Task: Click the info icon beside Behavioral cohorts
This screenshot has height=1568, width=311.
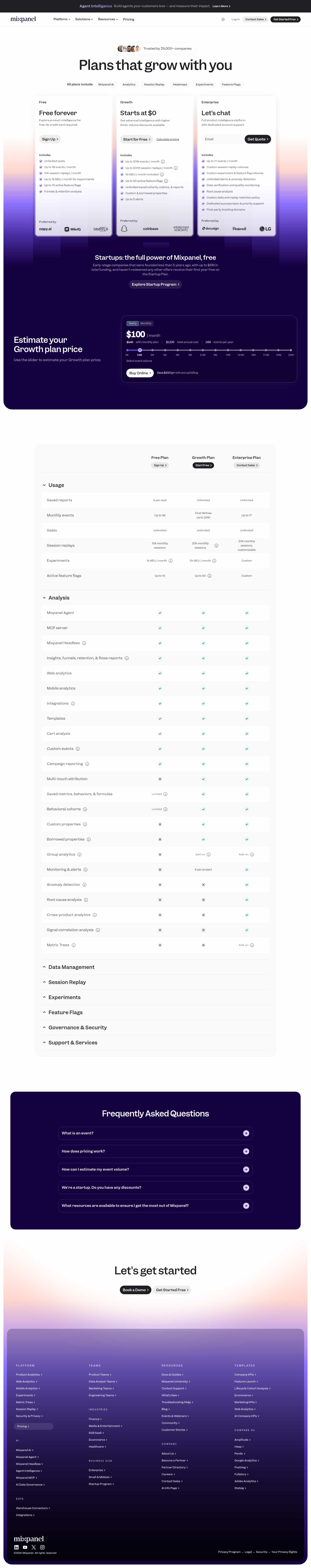Action: [x=85, y=809]
